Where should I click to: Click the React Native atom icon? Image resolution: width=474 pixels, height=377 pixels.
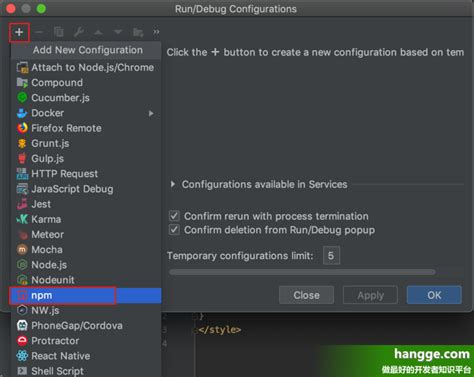22,356
